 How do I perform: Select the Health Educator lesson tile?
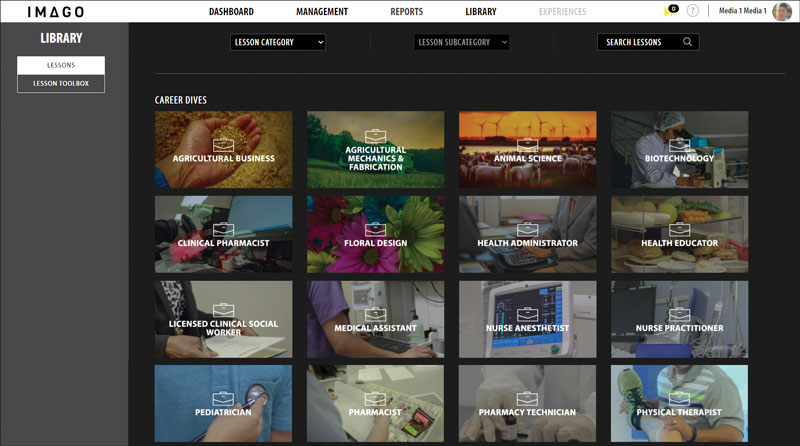pyautogui.click(x=679, y=234)
